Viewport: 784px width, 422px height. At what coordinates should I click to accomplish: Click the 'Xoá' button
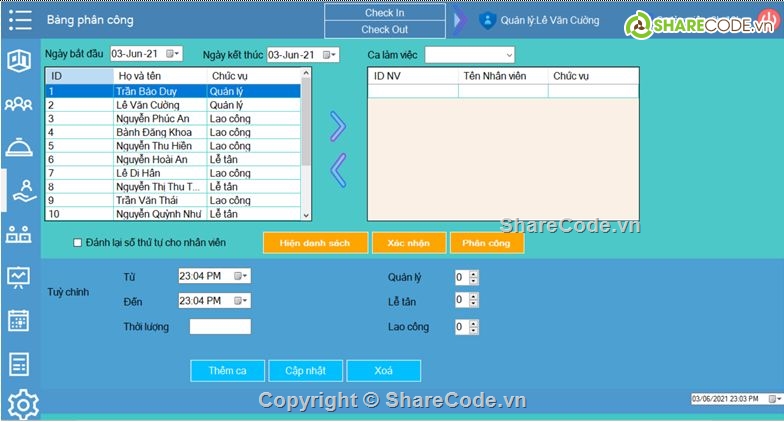pos(384,371)
